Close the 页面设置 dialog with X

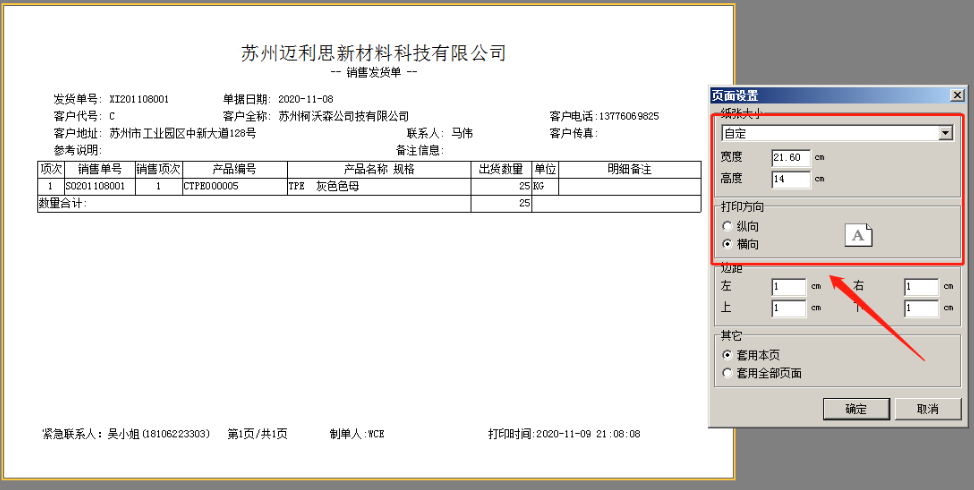956,95
